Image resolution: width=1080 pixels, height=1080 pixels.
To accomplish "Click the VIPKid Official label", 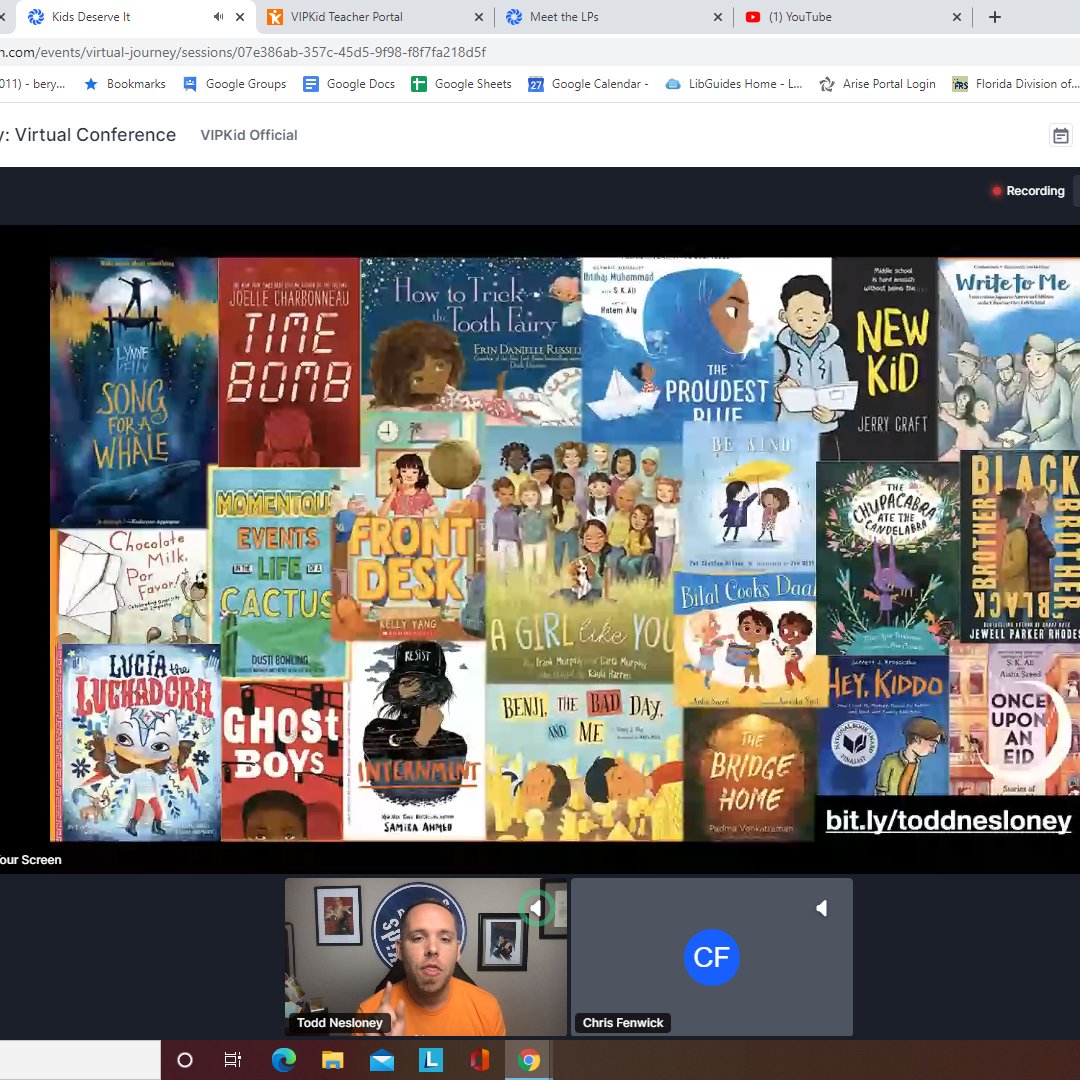I will point(249,135).
